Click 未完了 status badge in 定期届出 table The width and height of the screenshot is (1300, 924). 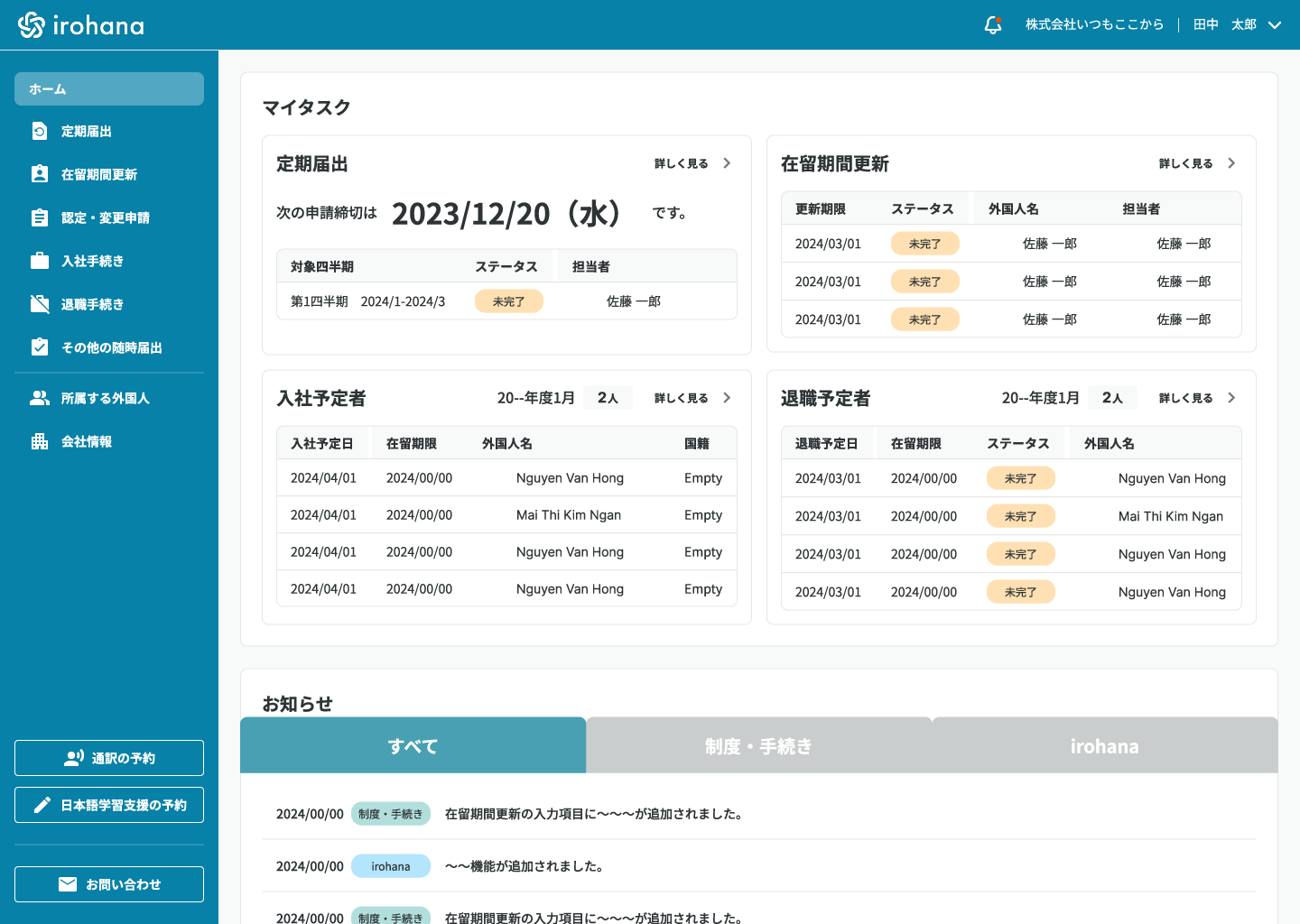(x=509, y=301)
